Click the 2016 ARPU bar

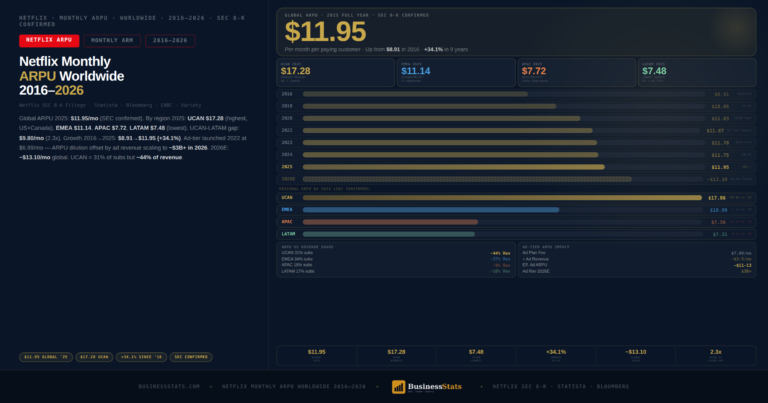tap(415, 94)
